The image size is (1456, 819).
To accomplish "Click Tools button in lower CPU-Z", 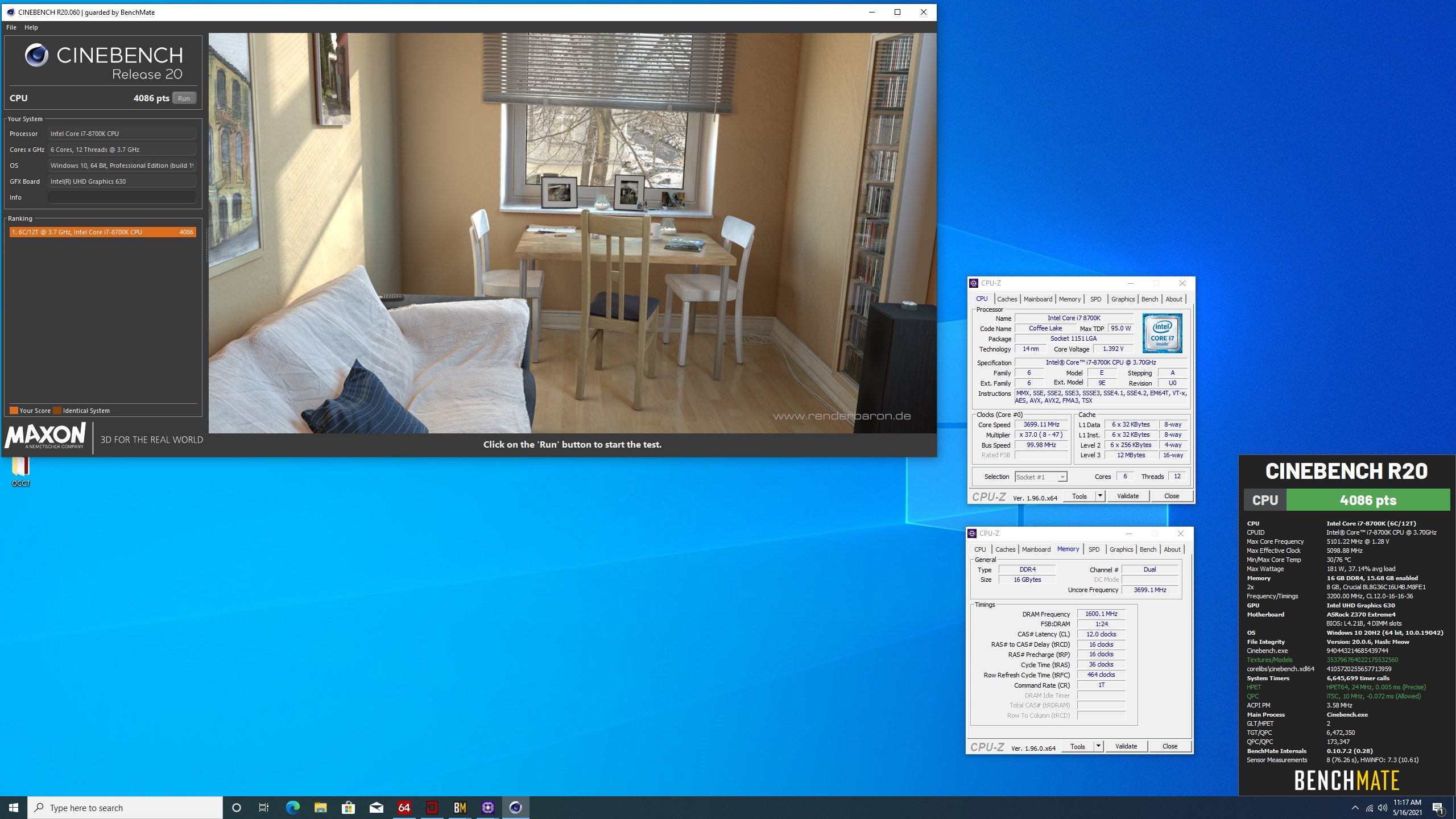I will pos(1077,746).
